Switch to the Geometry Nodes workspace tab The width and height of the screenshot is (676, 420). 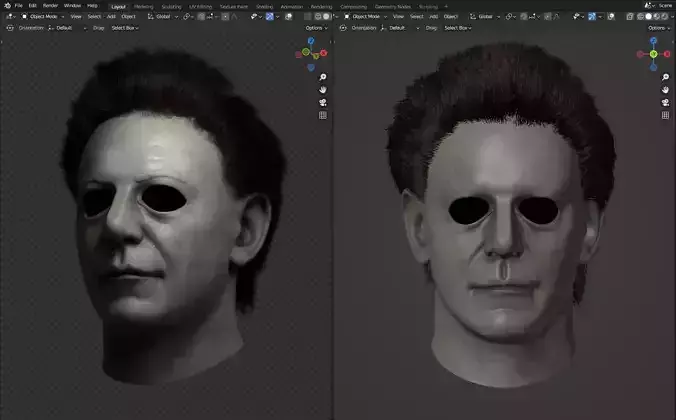[393, 7]
